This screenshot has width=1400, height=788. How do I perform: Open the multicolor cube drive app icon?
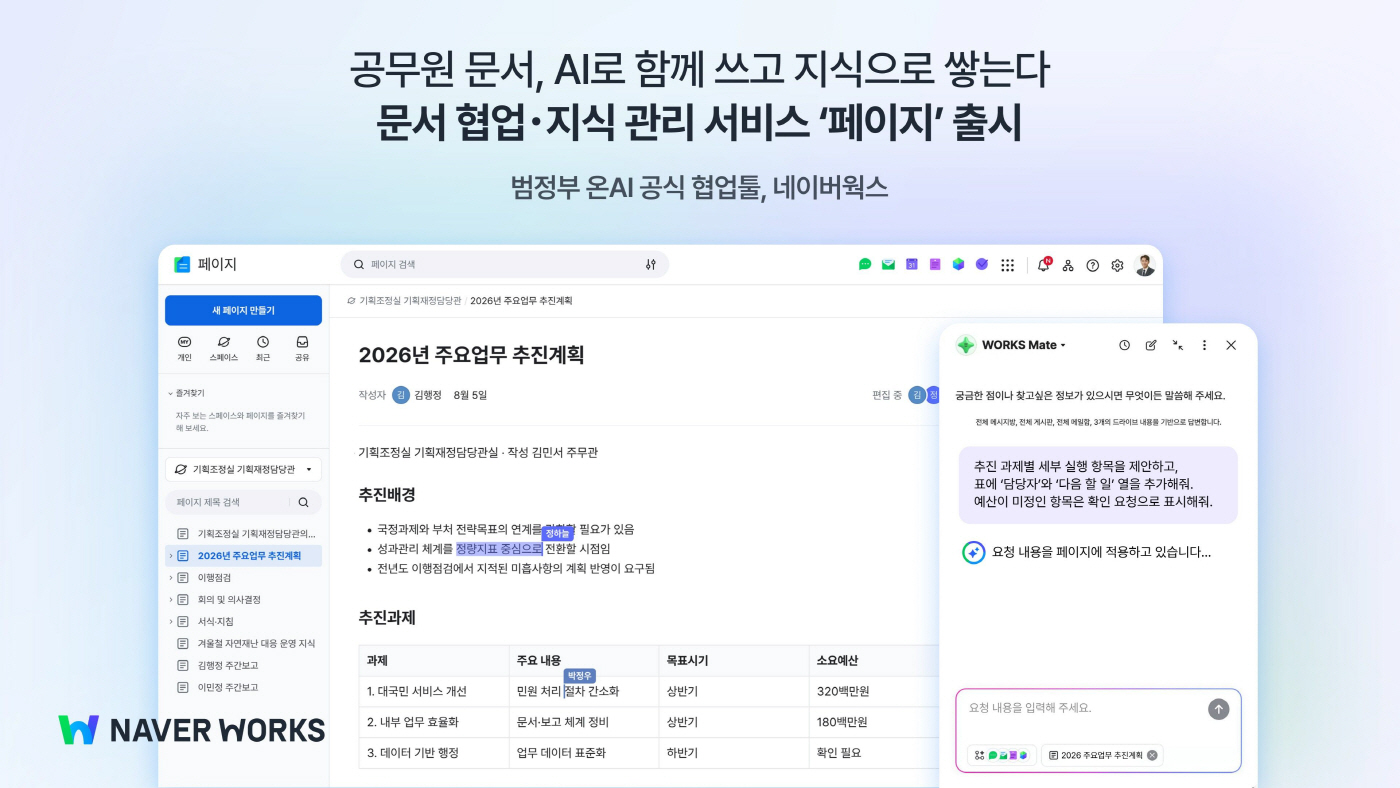(958, 265)
